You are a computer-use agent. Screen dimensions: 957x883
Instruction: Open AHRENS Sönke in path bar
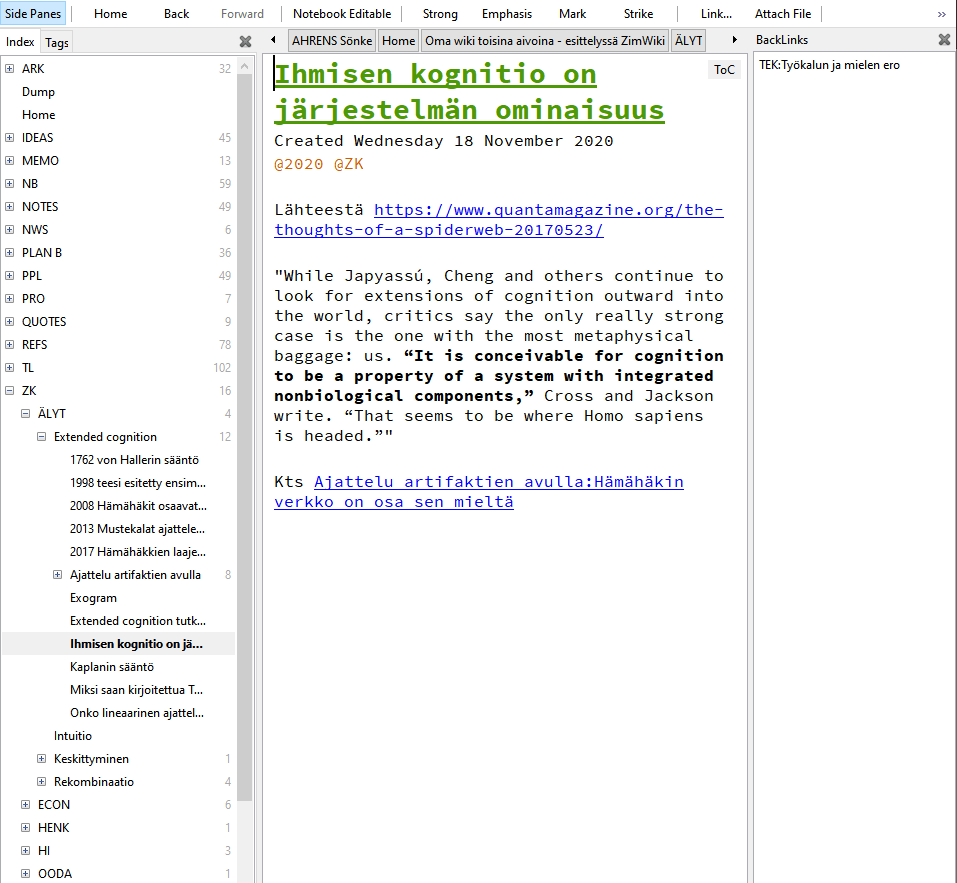(332, 41)
